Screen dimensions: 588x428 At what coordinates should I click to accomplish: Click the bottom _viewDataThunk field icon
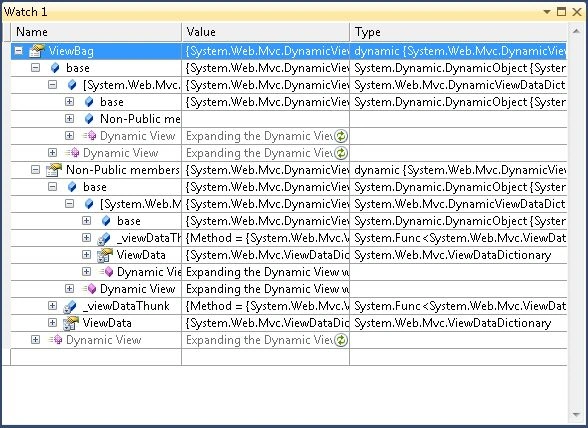click(x=70, y=306)
